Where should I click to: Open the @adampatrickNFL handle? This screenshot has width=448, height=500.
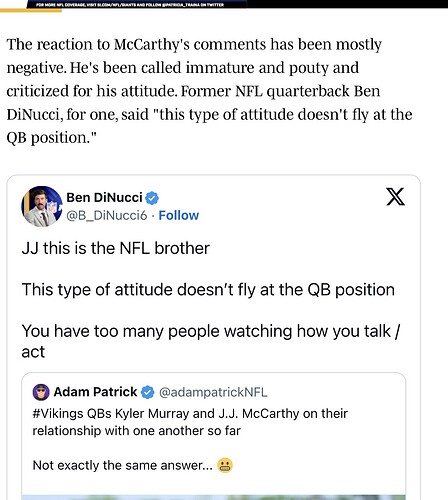tap(213, 392)
